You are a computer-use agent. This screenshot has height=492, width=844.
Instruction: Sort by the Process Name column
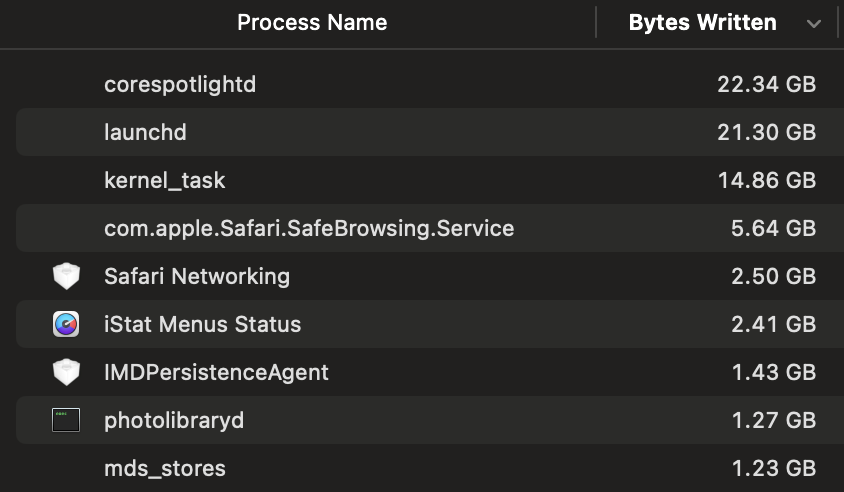pyautogui.click(x=312, y=22)
